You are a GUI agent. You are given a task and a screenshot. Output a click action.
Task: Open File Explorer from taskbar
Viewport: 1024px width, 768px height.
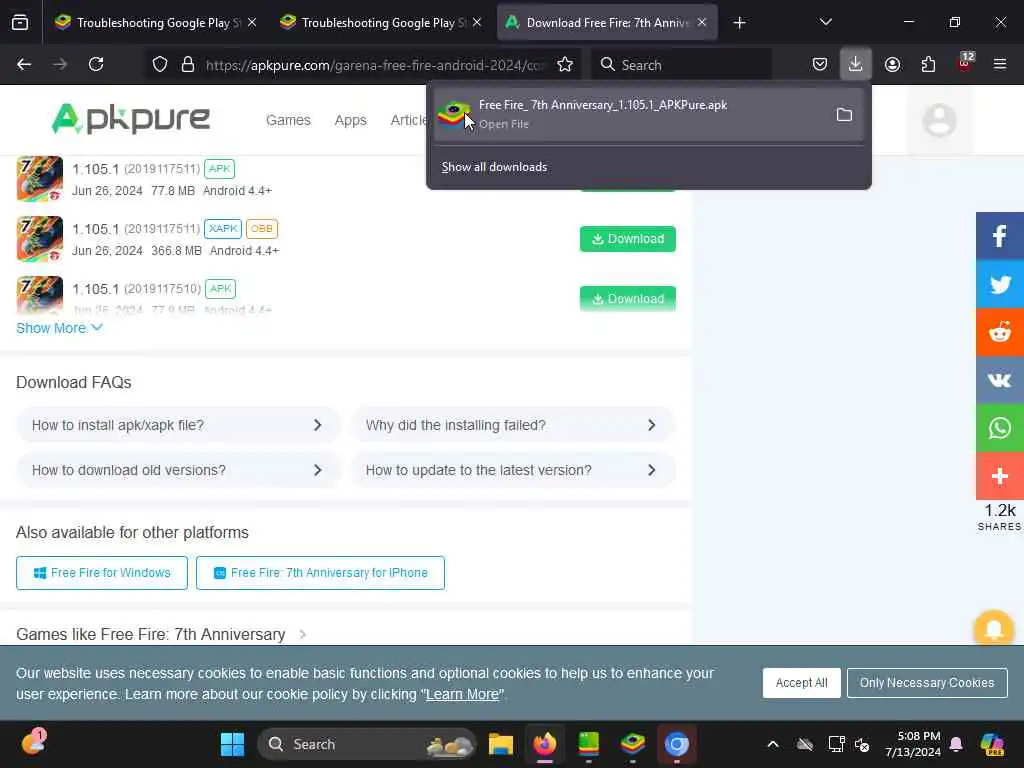tap(501, 744)
